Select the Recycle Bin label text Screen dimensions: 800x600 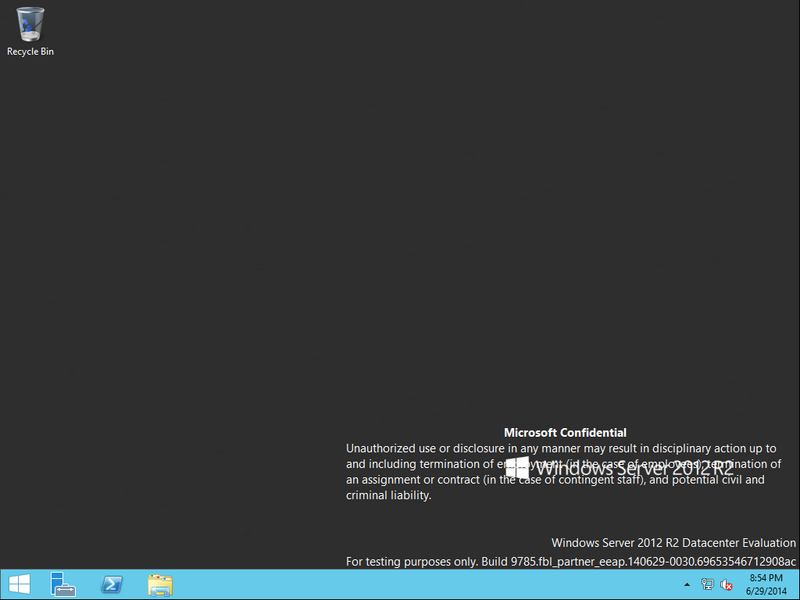click(x=30, y=52)
